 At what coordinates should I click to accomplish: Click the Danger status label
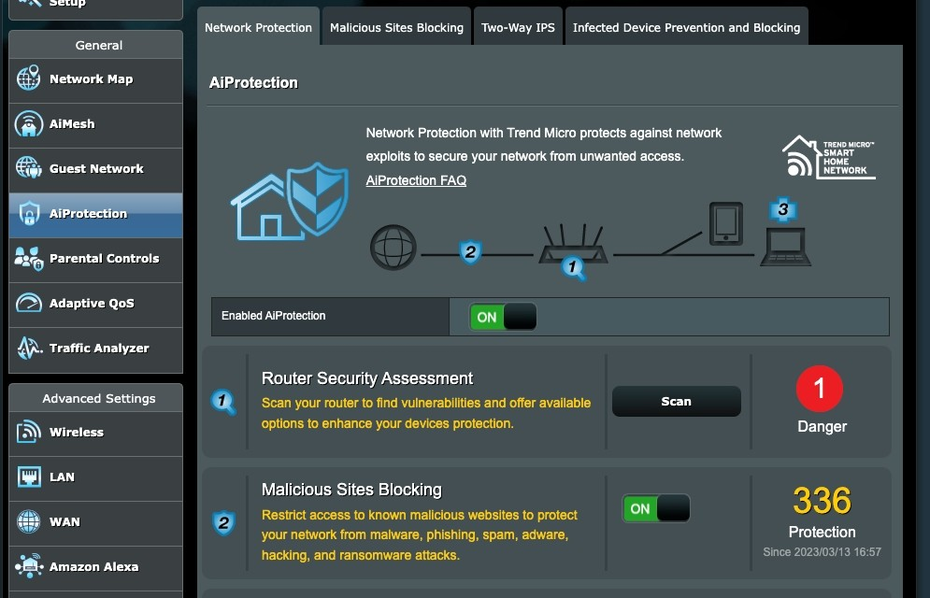822,427
